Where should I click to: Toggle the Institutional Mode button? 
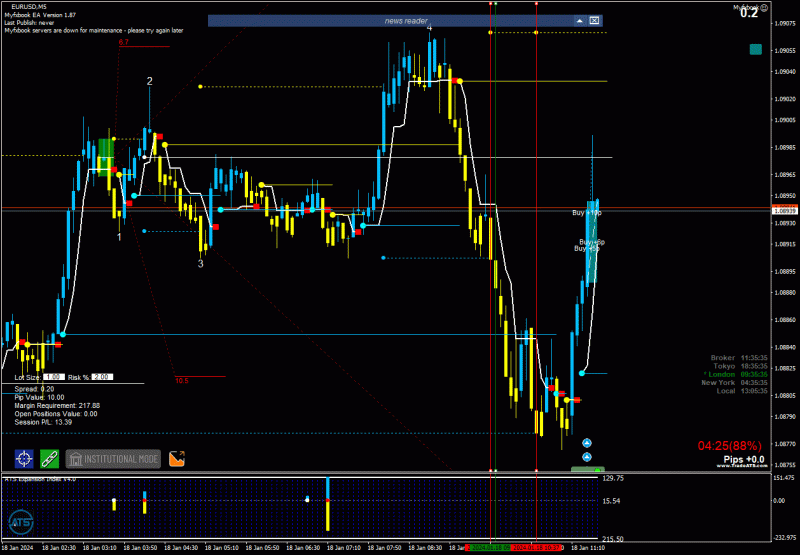click(x=113, y=459)
